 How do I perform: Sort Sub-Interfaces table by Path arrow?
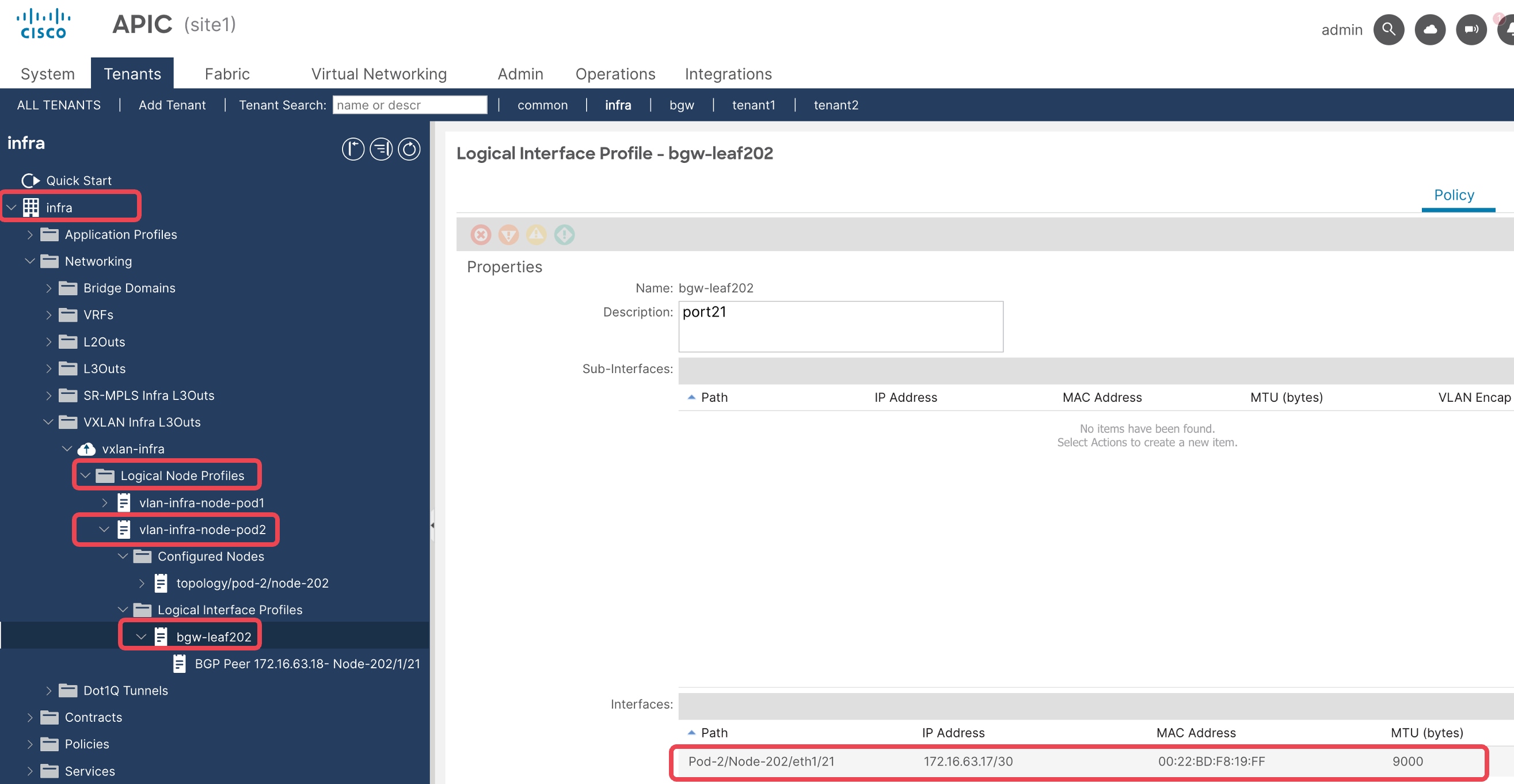(692, 397)
